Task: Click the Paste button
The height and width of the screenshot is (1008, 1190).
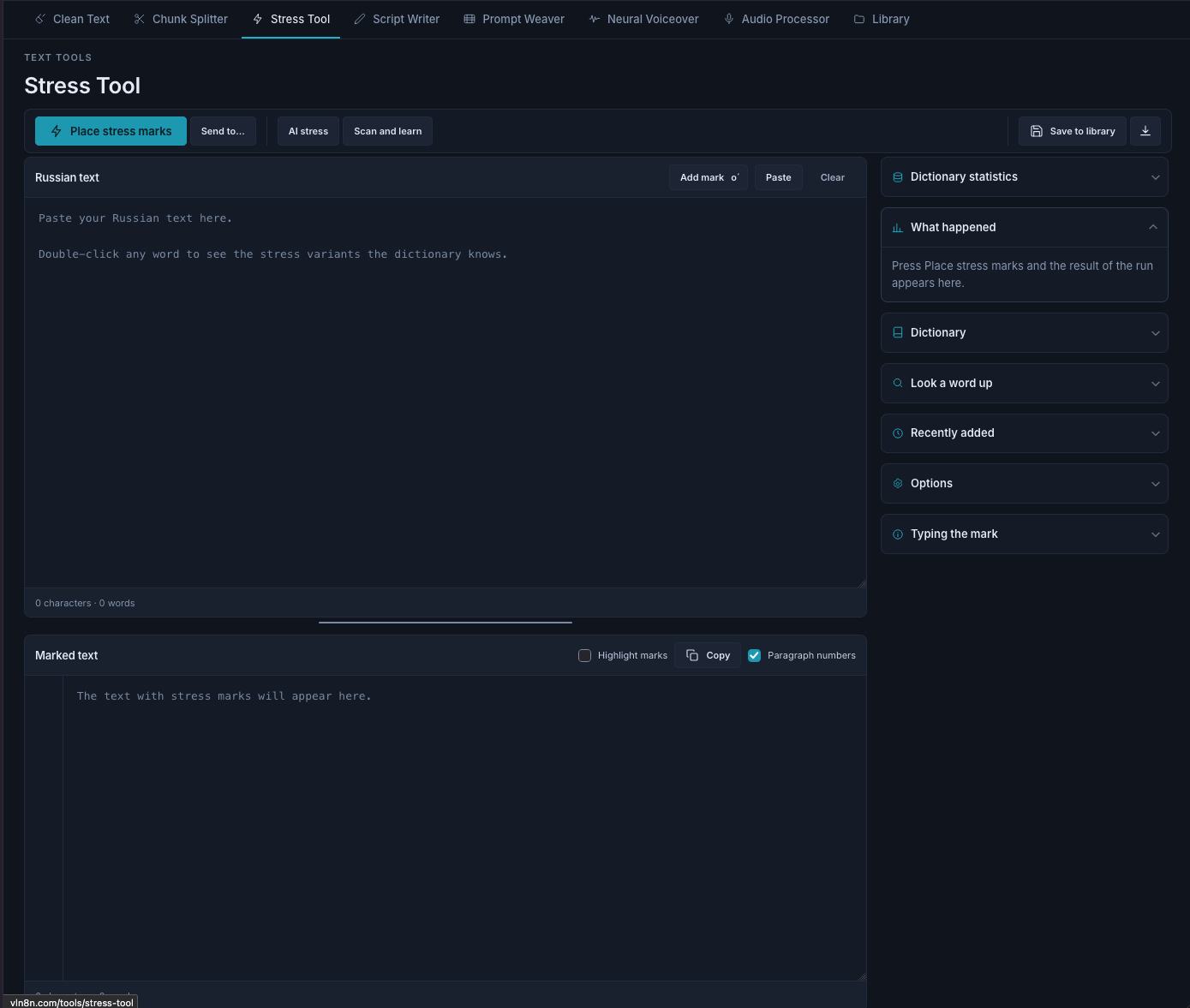Action: [779, 177]
